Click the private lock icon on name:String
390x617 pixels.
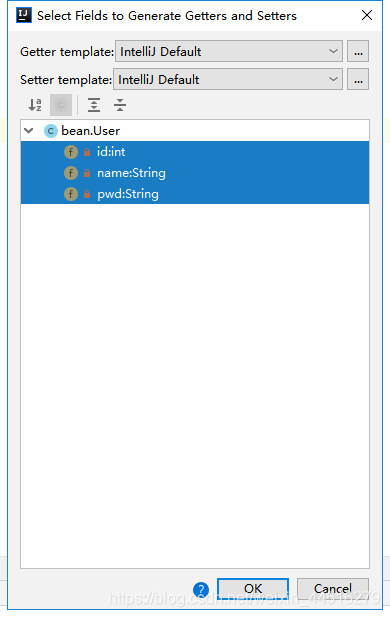click(87, 173)
